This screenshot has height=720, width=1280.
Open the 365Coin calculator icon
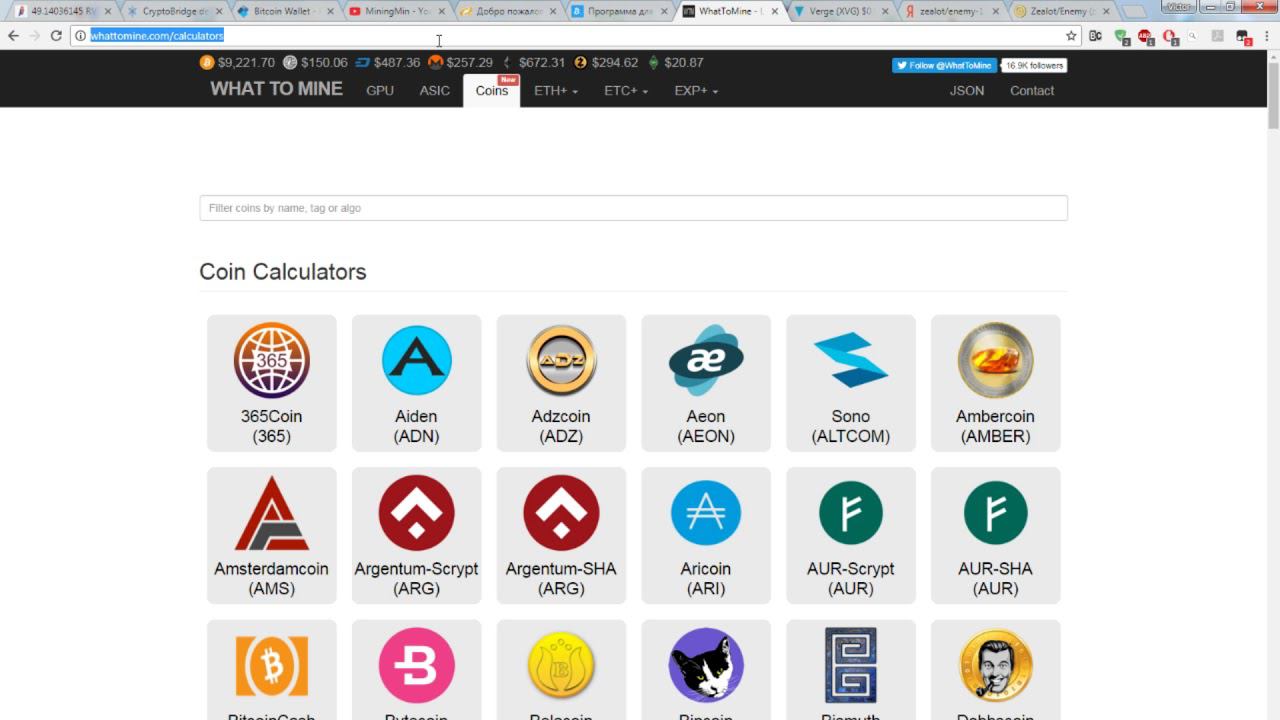click(x=272, y=360)
